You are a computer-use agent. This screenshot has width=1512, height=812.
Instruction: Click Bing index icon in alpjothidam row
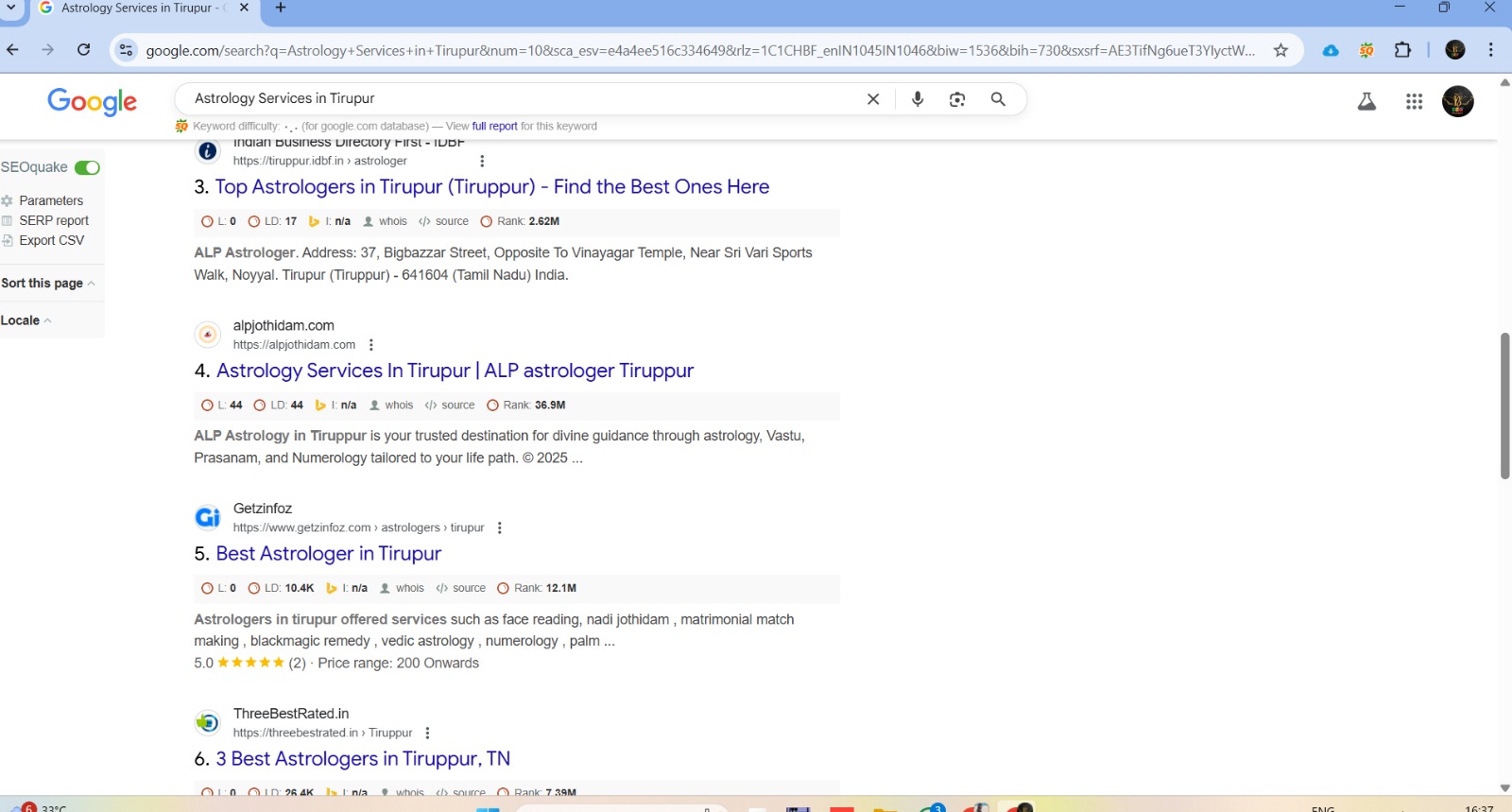(320, 405)
